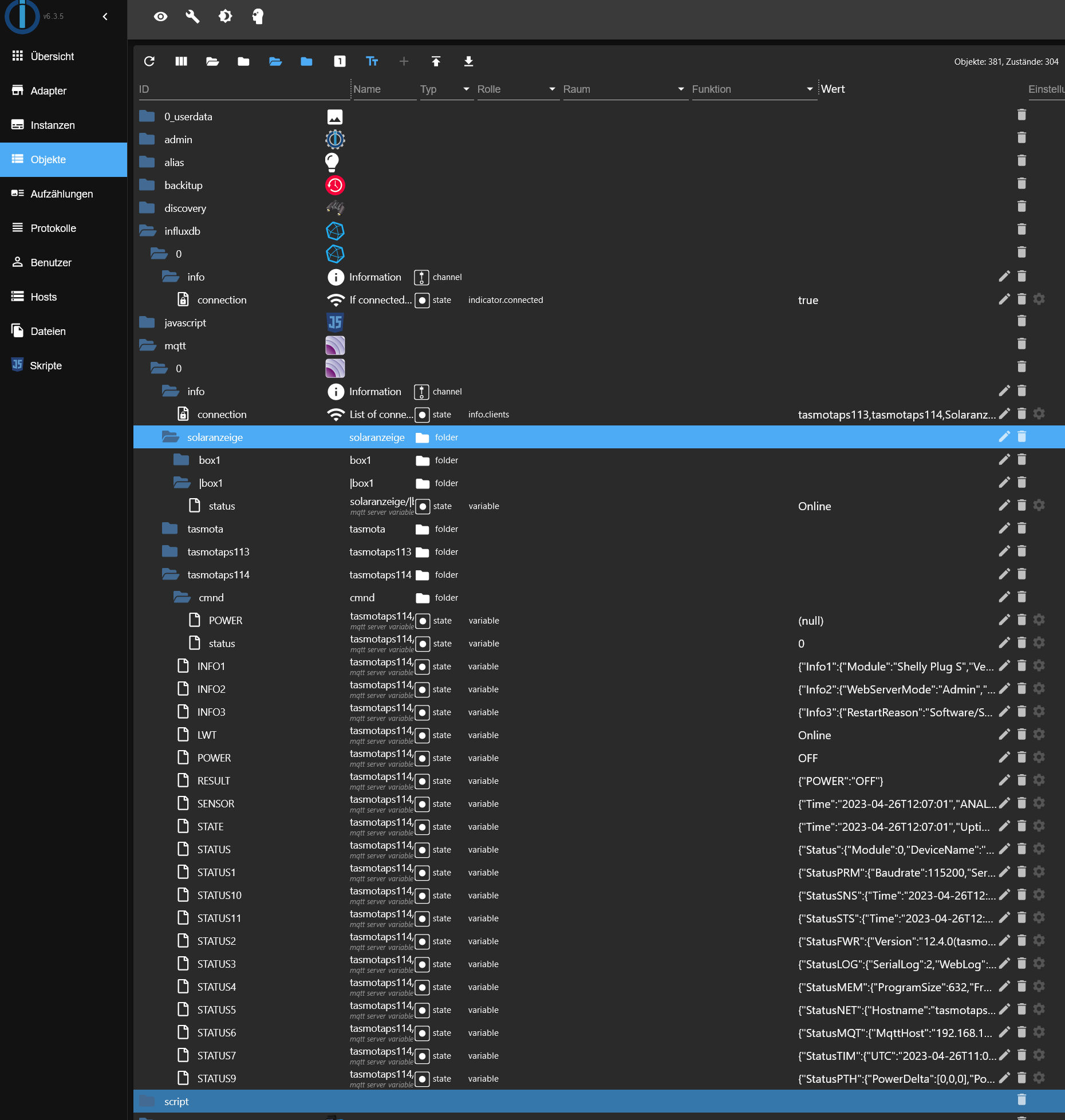Open the Typ filter dropdown

pos(445,89)
